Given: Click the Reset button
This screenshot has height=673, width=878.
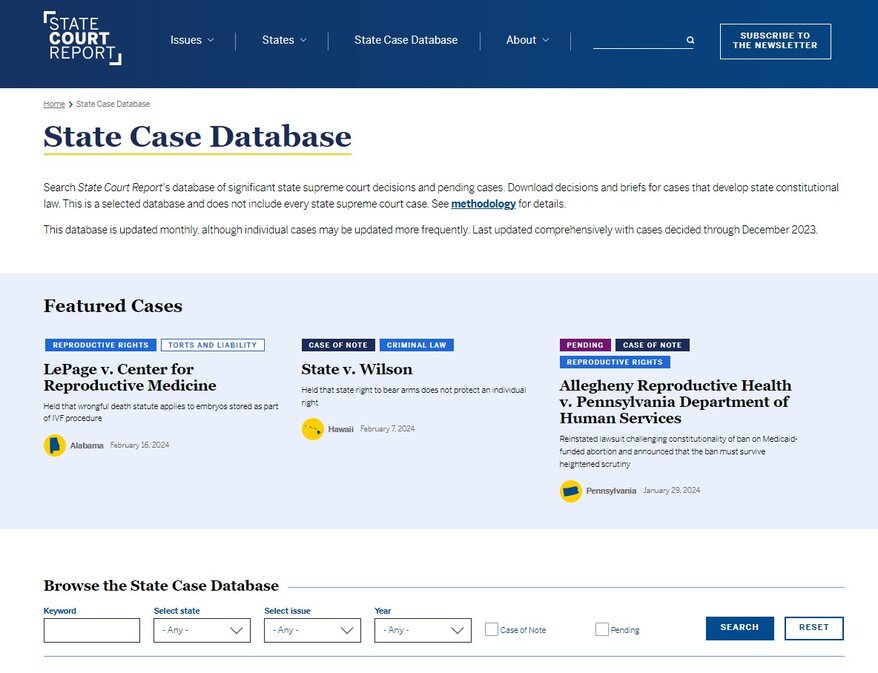Looking at the screenshot, I should point(813,628).
